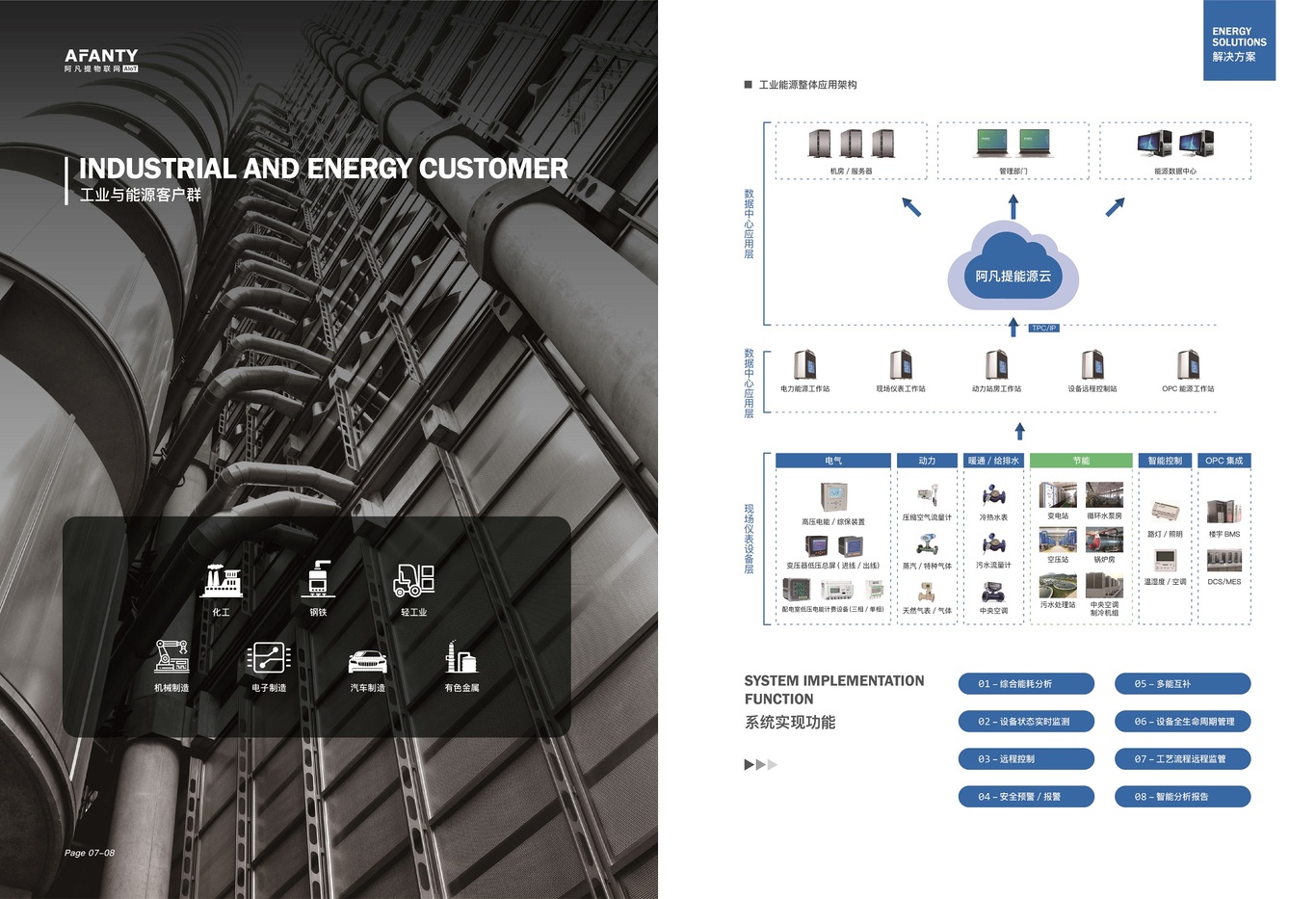Click the OPC 能源工作站 workstation icon
This screenshot has width=1316, height=899.
1188,365
